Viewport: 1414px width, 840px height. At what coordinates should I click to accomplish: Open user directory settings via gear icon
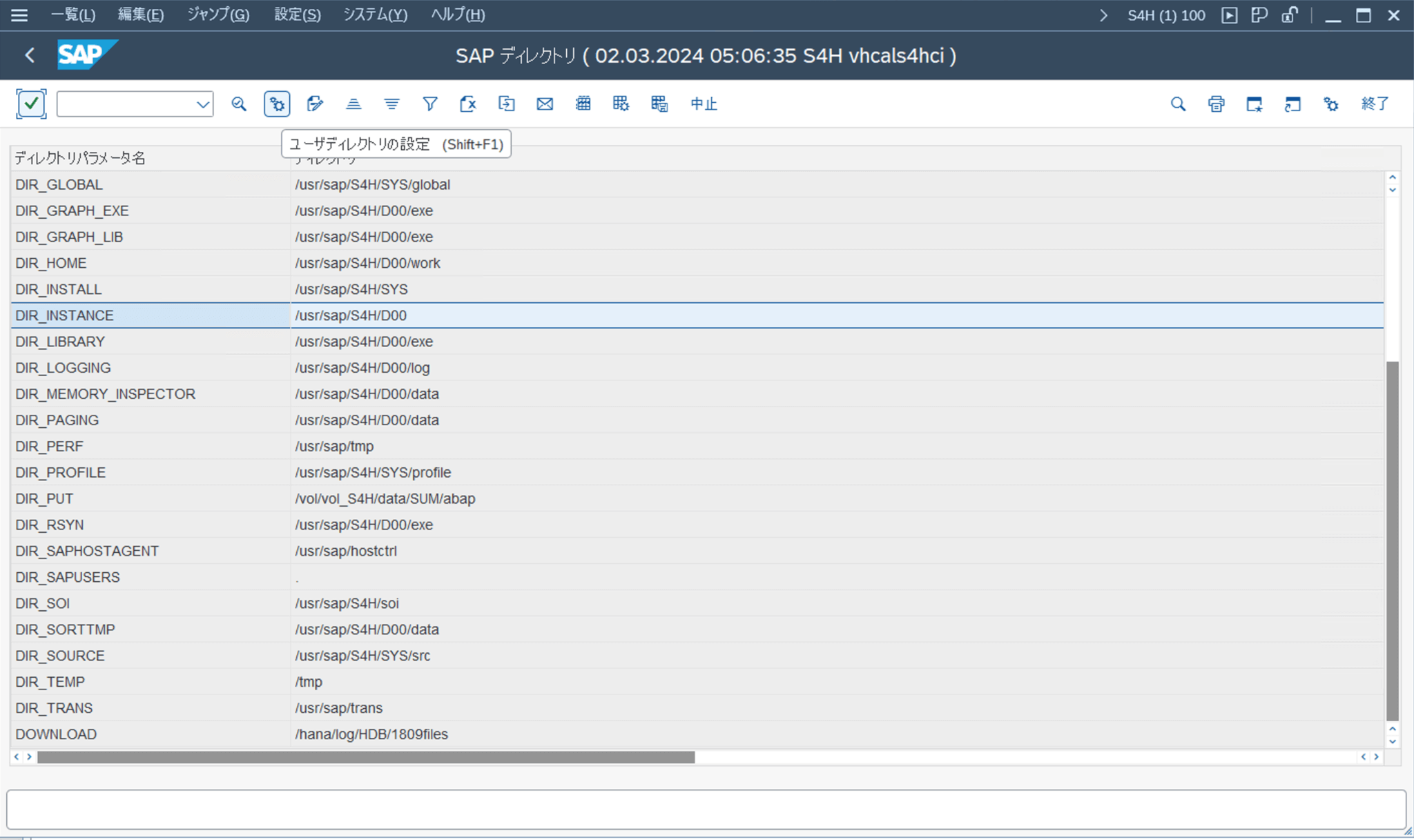277,104
